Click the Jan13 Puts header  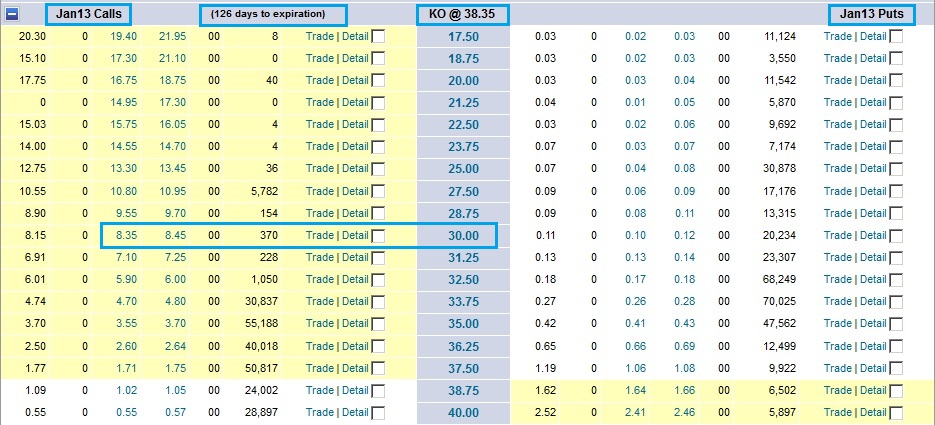coord(872,14)
